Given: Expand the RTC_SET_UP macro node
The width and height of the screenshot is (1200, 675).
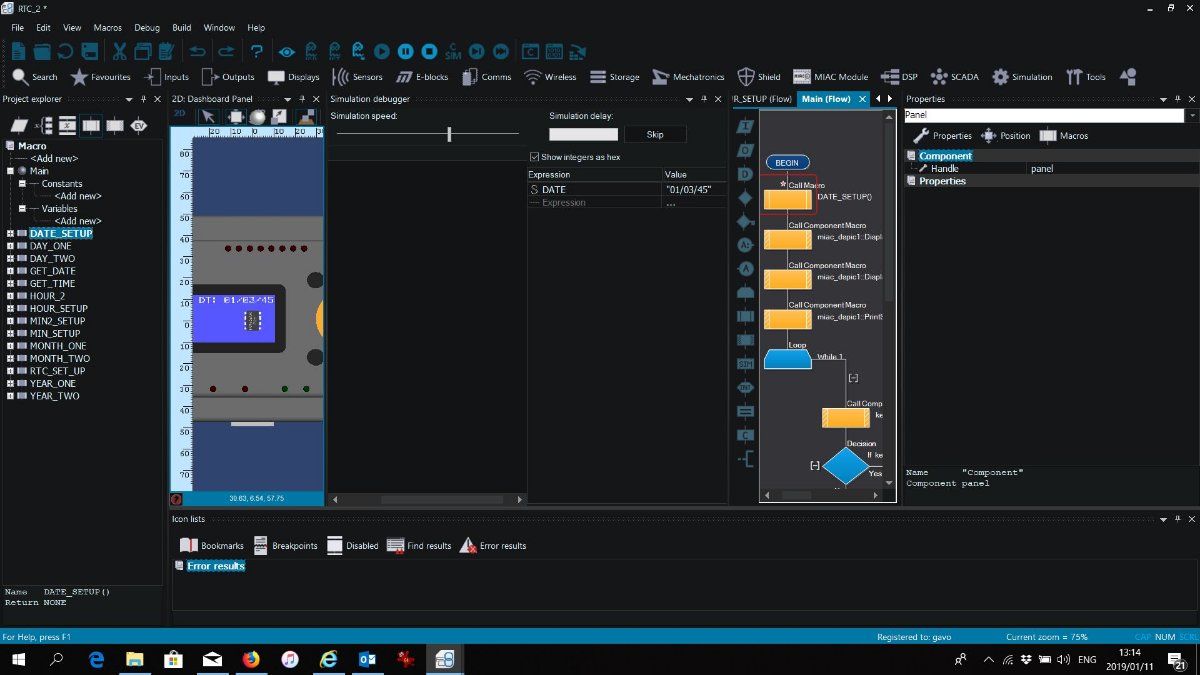Looking at the screenshot, I should click(x=10, y=371).
